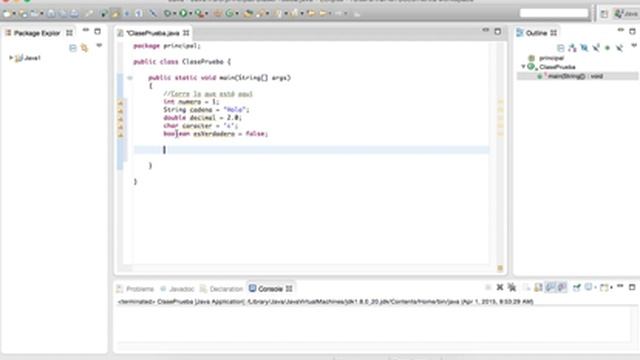This screenshot has width=640, height=360.
Task: Select the Java1 project
Action: pyautogui.click(x=28, y=58)
